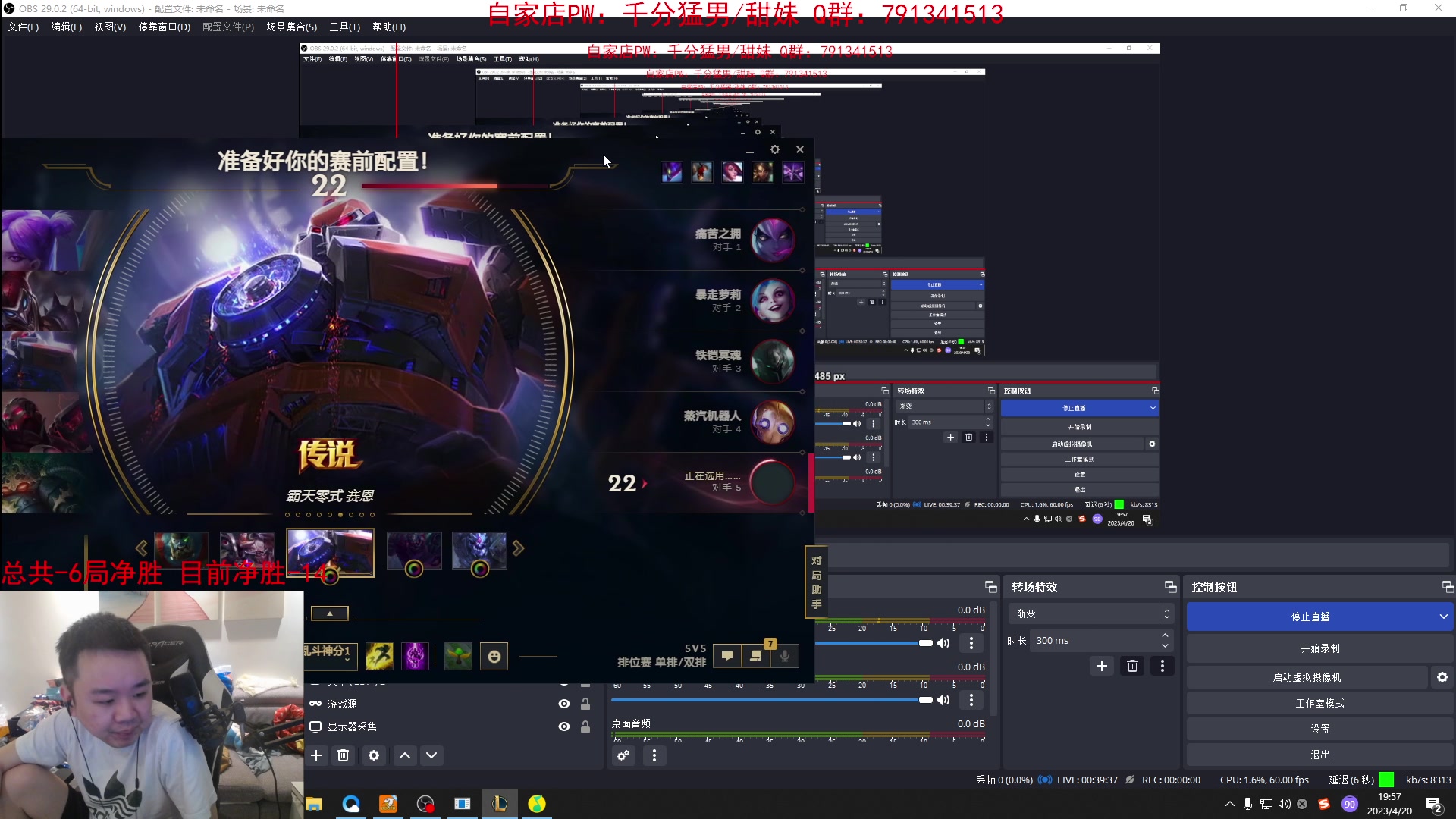Add a new source with plus button
This screenshot has width=1456, height=819.
316,755
